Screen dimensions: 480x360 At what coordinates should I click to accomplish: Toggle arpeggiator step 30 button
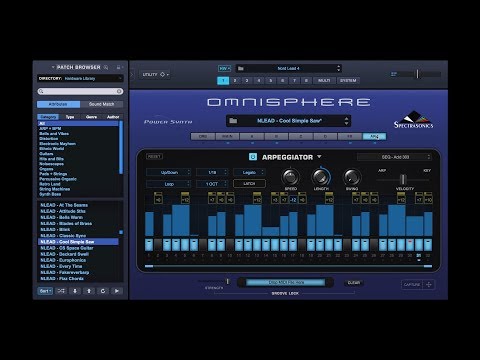pyautogui.click(x=410, y=245)
